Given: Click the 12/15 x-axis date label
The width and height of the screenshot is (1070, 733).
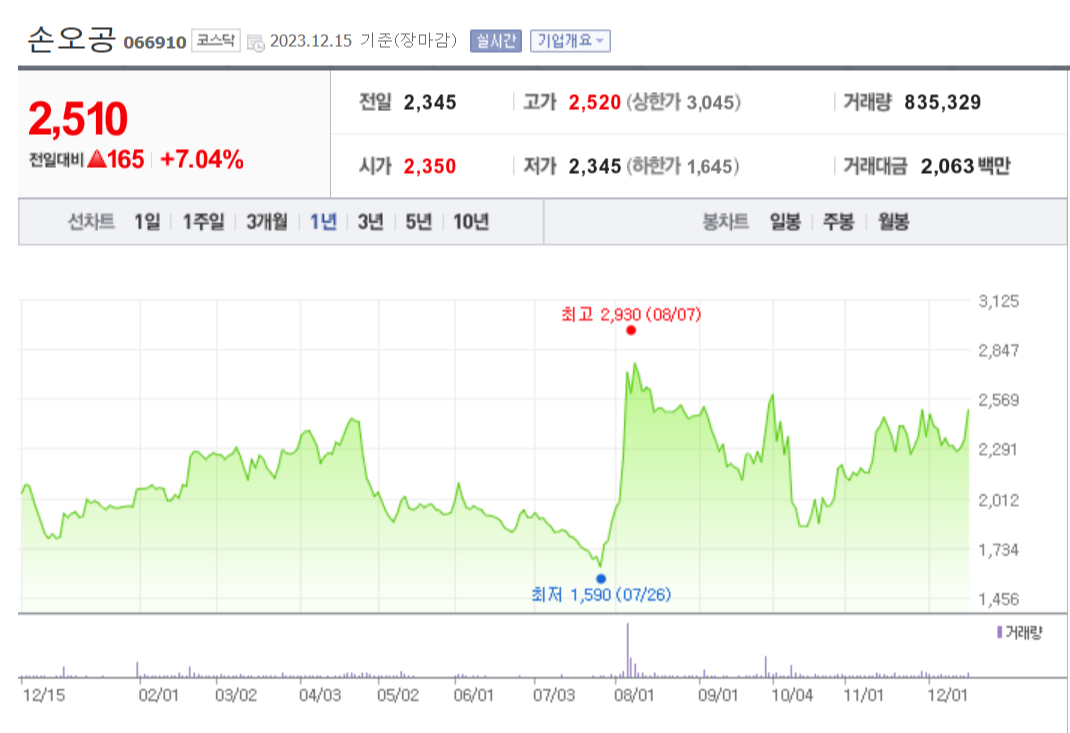Looking at the screenshot, I should 44,695.
